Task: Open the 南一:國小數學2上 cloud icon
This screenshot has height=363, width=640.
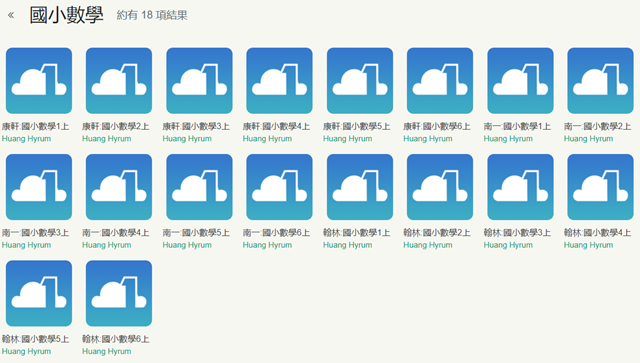Action: [600, 80]
